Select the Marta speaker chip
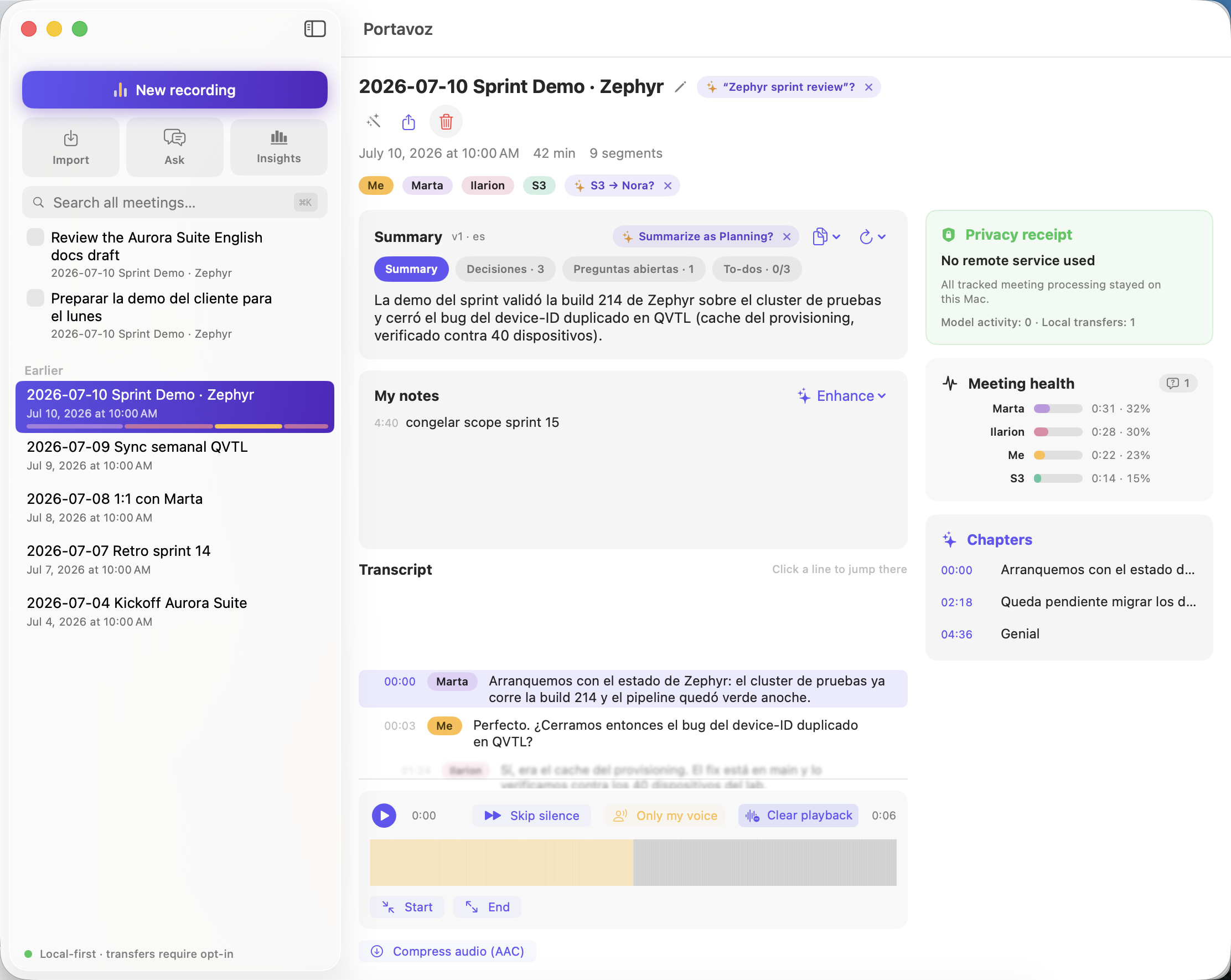The image size is (1231, 980). point(427,185)
